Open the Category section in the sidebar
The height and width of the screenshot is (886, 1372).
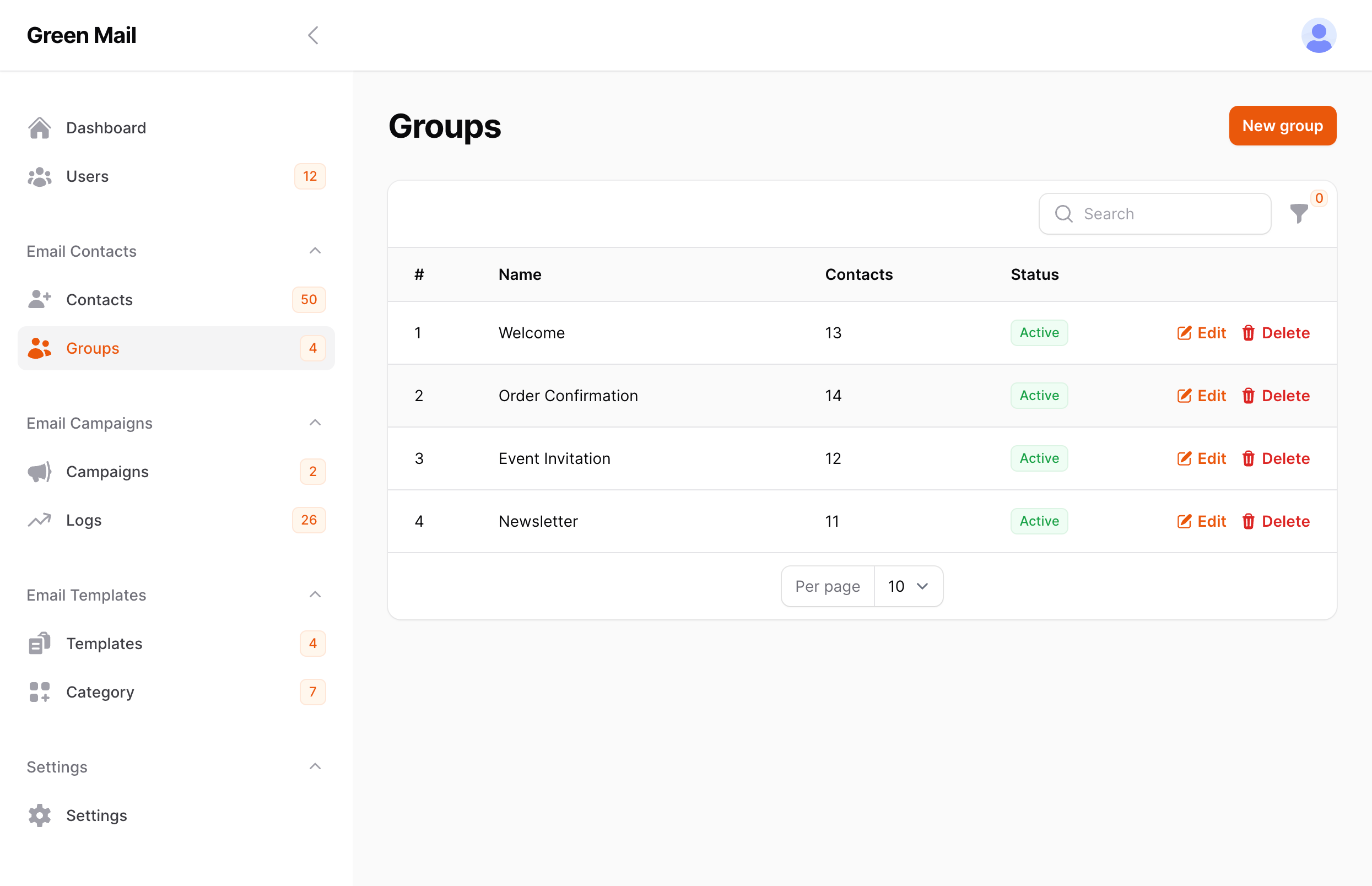click(x=100, y=691)
